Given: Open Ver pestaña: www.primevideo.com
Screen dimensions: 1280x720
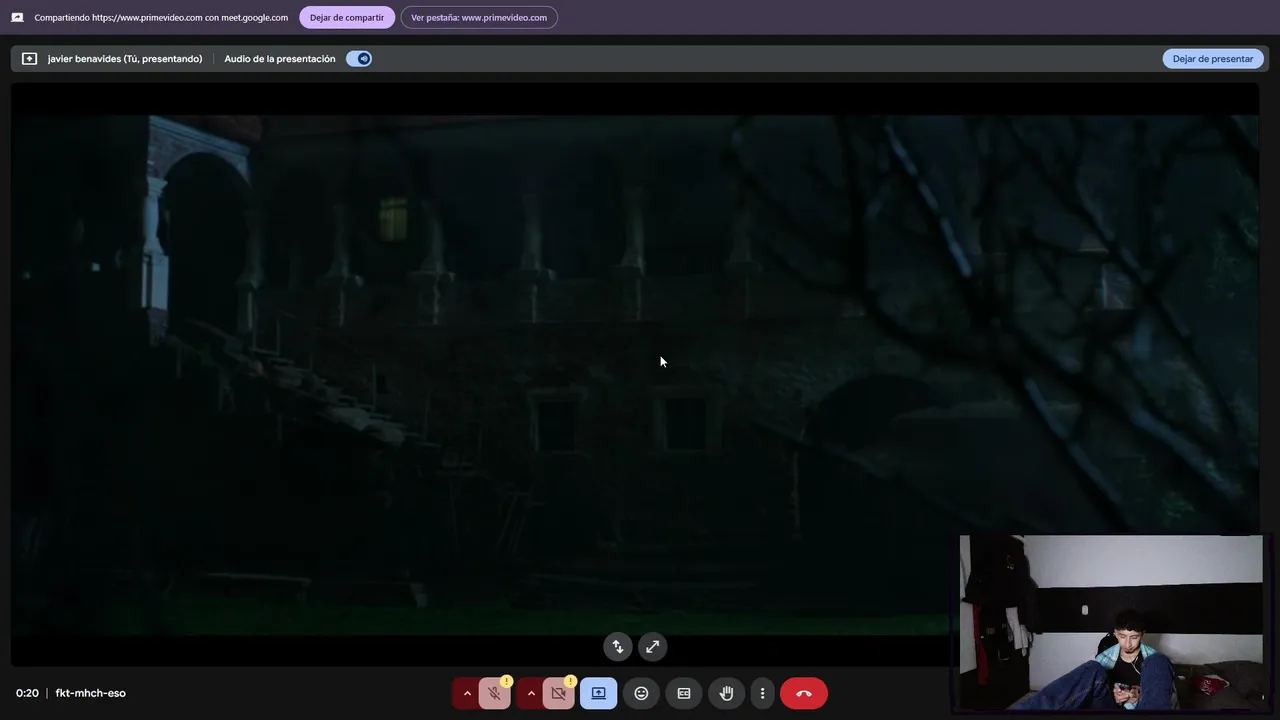Looking at the screenshot, I should [479, 17].
